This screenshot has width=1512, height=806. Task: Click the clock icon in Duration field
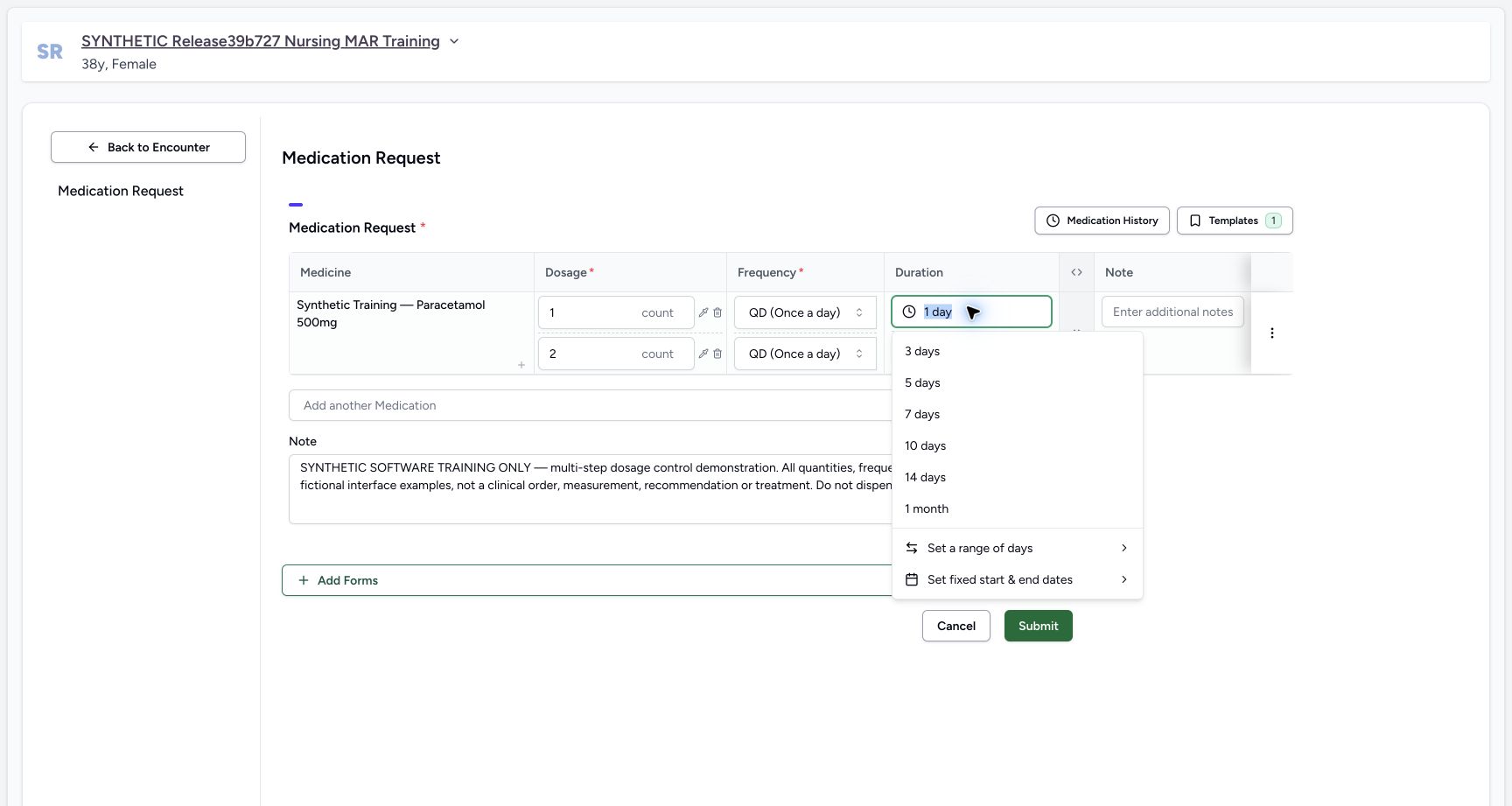(x=909, y=312)
